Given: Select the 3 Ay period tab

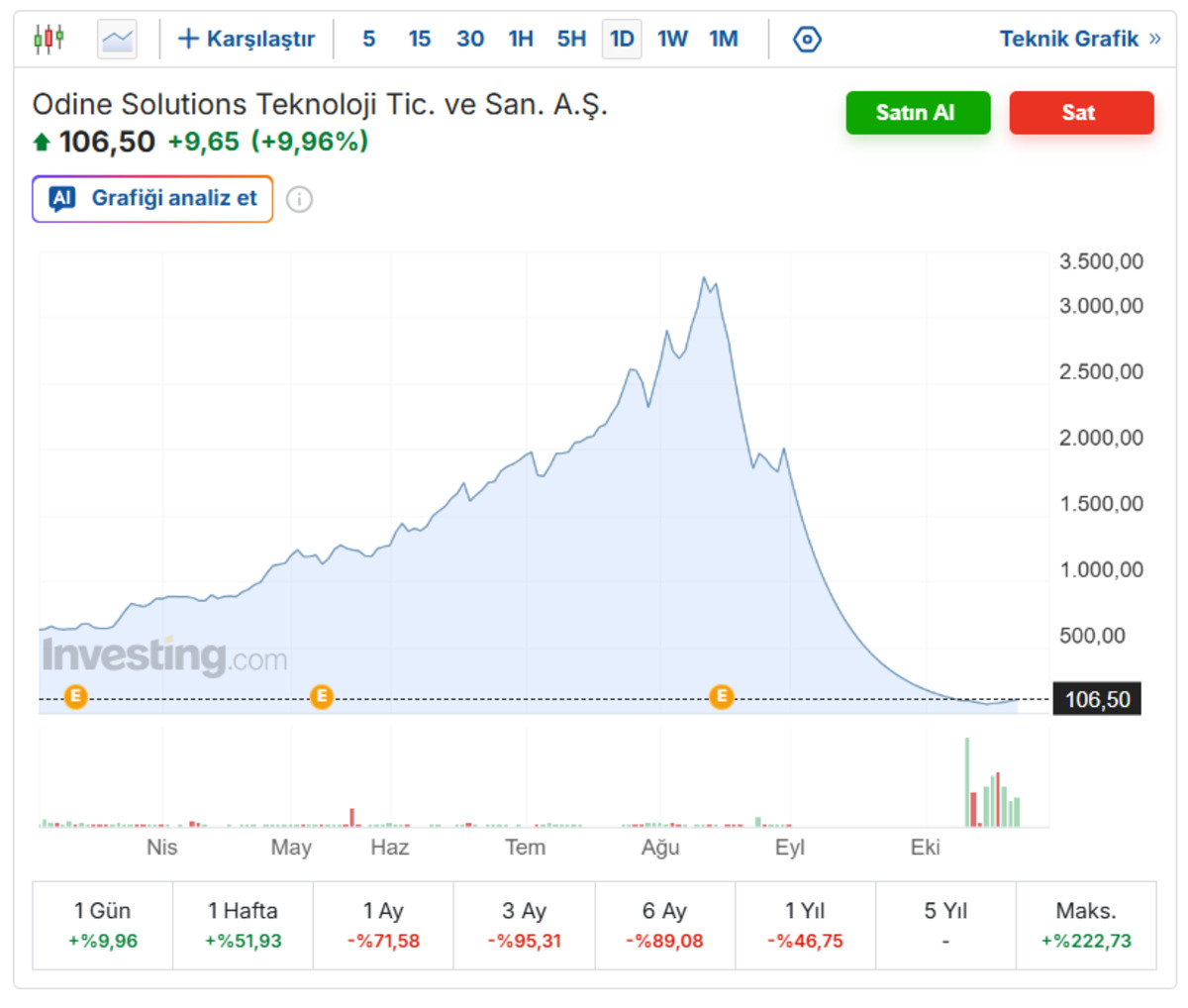Looking at the screenshot, I should [x=525, y=925].
